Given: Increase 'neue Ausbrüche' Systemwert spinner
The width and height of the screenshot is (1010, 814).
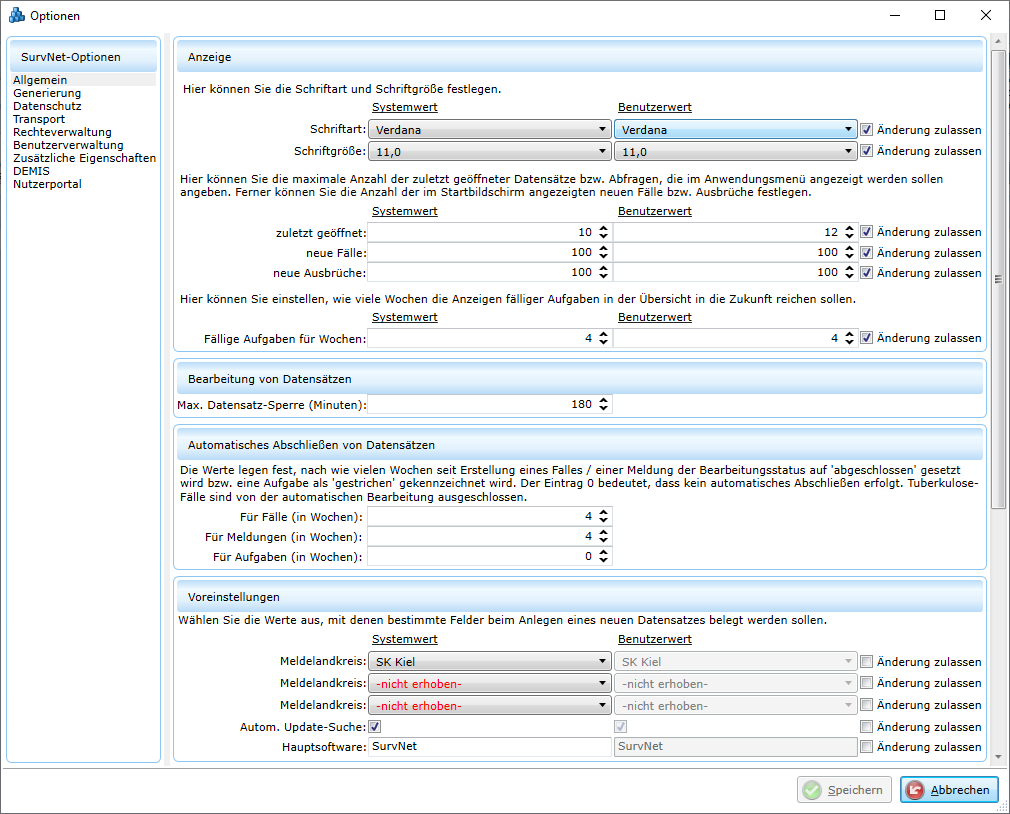Looking at the screenshot, I should point(603,268).
